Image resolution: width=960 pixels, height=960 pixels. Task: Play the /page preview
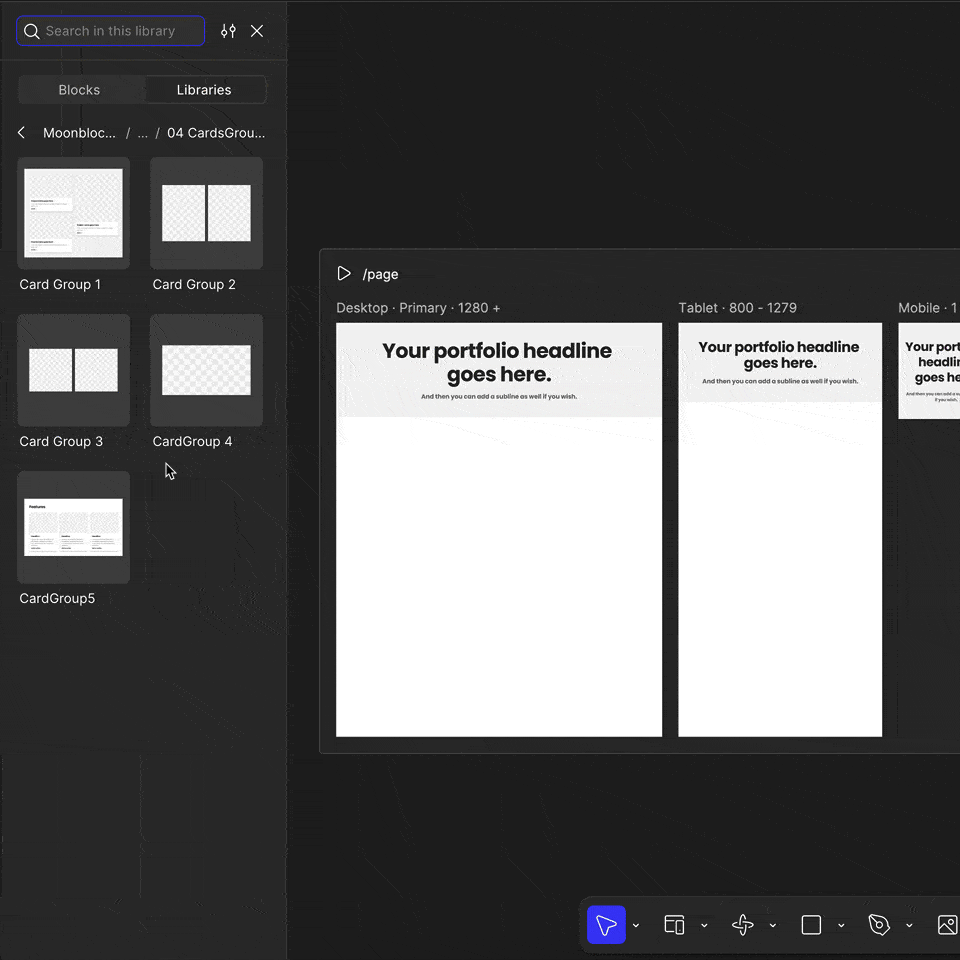click(x=344, y=273)
